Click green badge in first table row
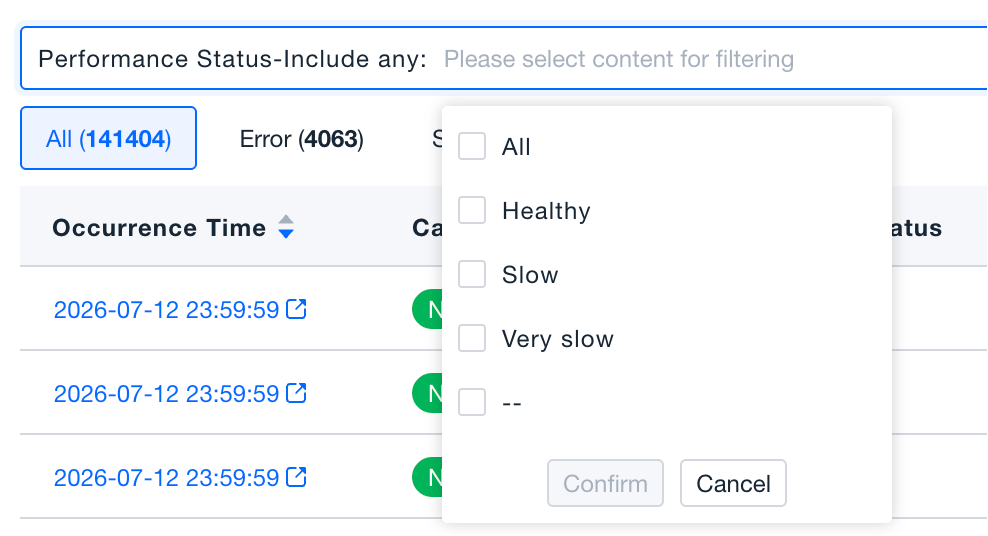988x536 pixels. click(x=427, y=309)
